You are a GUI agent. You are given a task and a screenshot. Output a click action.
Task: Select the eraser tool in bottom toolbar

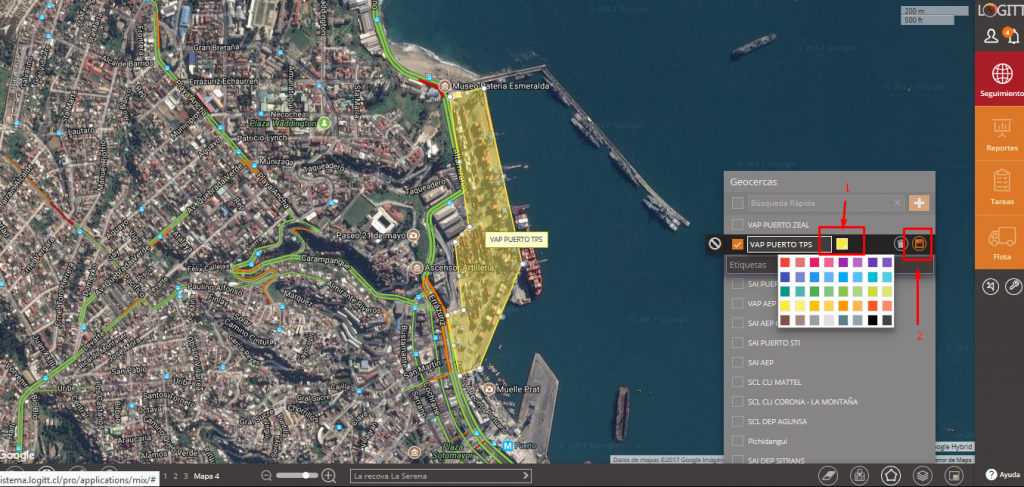(828, 475)
